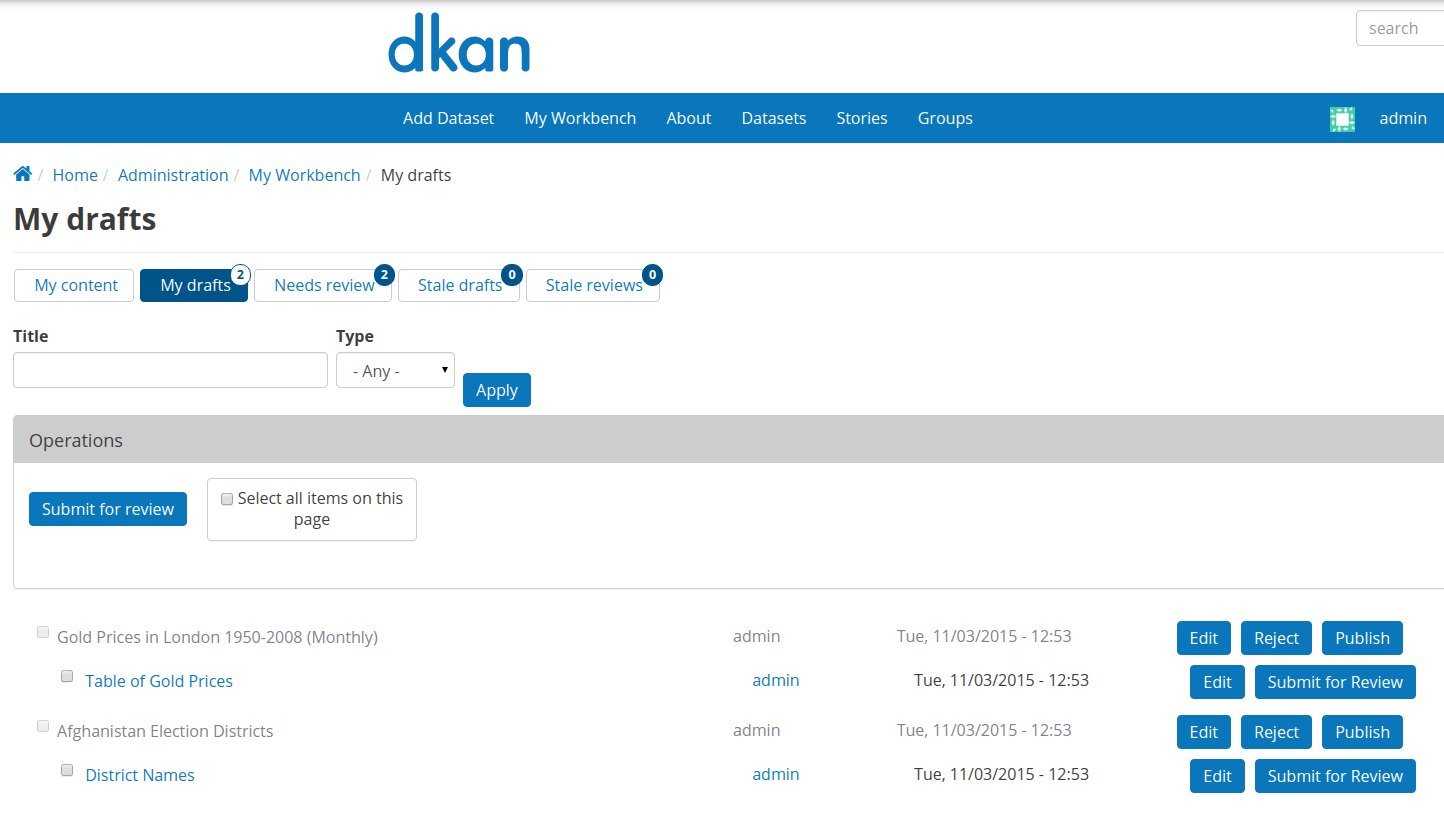The width and height of the screenshot is (1444, 828).
Task: Publish the Gold Prices in London dataset
Action: (x=1362, y=638)
